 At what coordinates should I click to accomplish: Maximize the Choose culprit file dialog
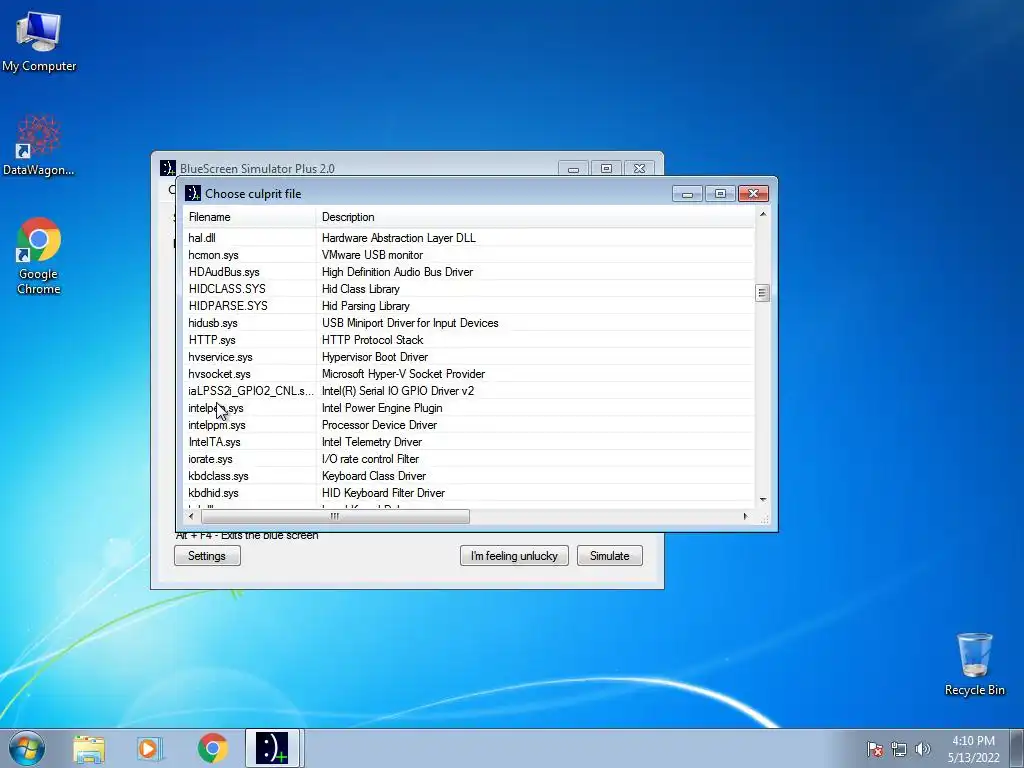(x=720, y=193)
